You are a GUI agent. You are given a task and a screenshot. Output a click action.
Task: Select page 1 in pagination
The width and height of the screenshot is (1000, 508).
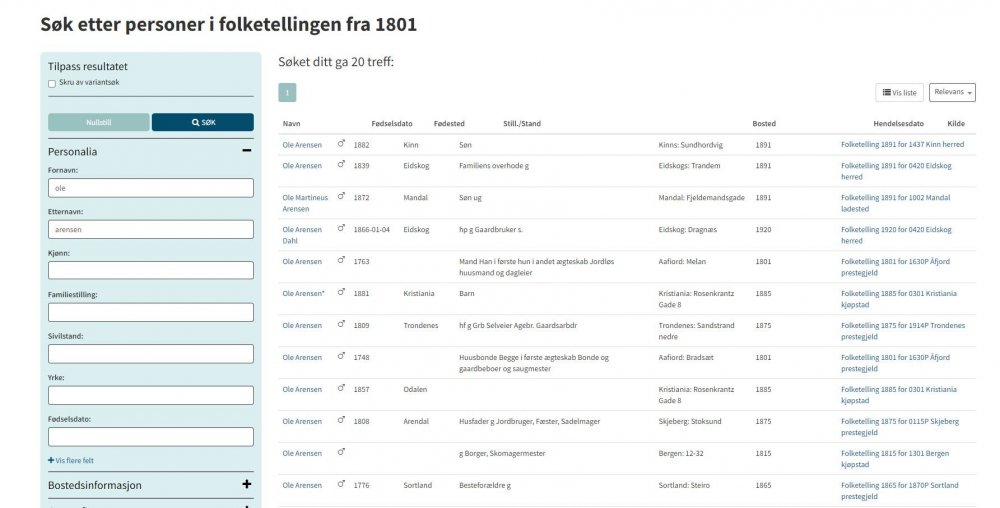pos(287,92)
